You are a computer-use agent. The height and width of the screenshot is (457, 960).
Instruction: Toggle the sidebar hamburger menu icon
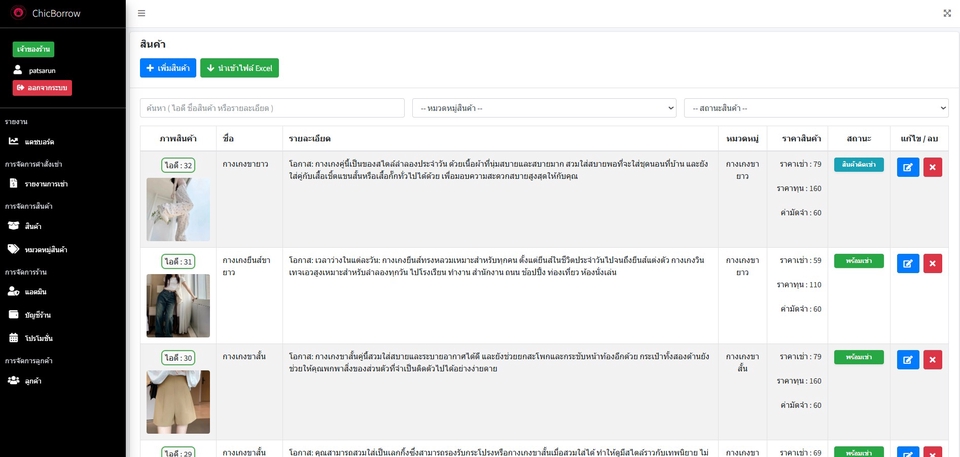141,13
